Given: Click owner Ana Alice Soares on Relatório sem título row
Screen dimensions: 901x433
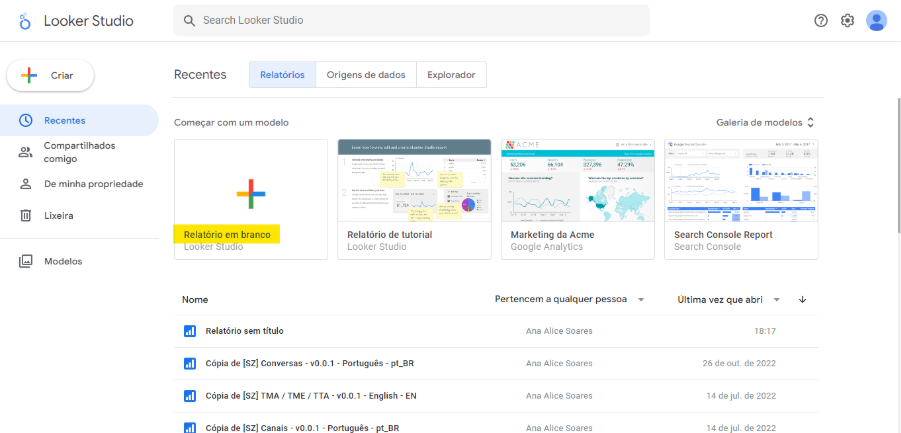Looking at the screenshot, I should tap(559, 331).
